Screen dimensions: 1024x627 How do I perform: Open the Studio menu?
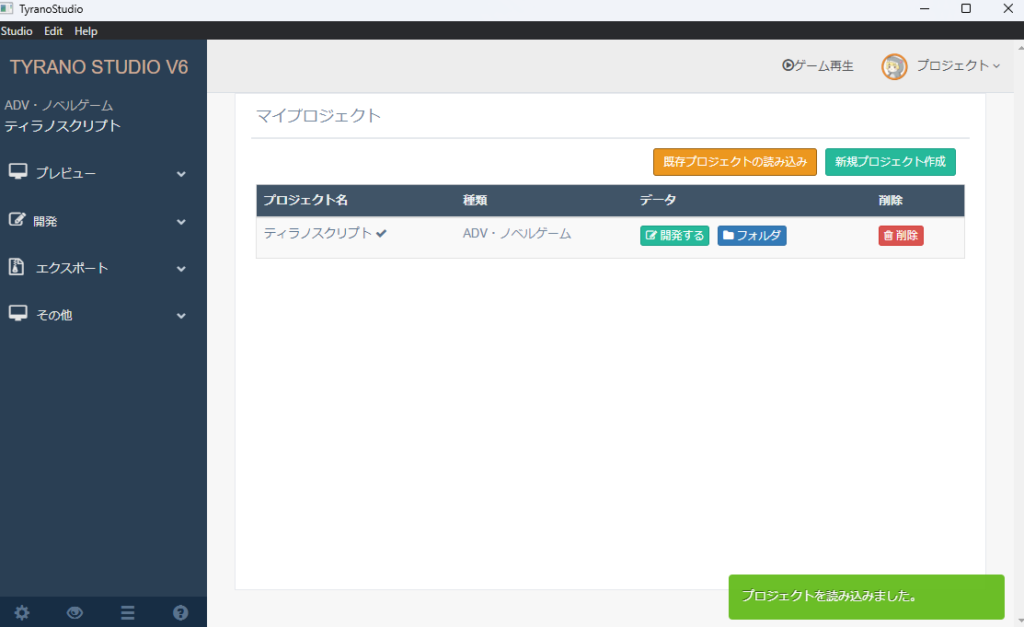pos(17,31)
